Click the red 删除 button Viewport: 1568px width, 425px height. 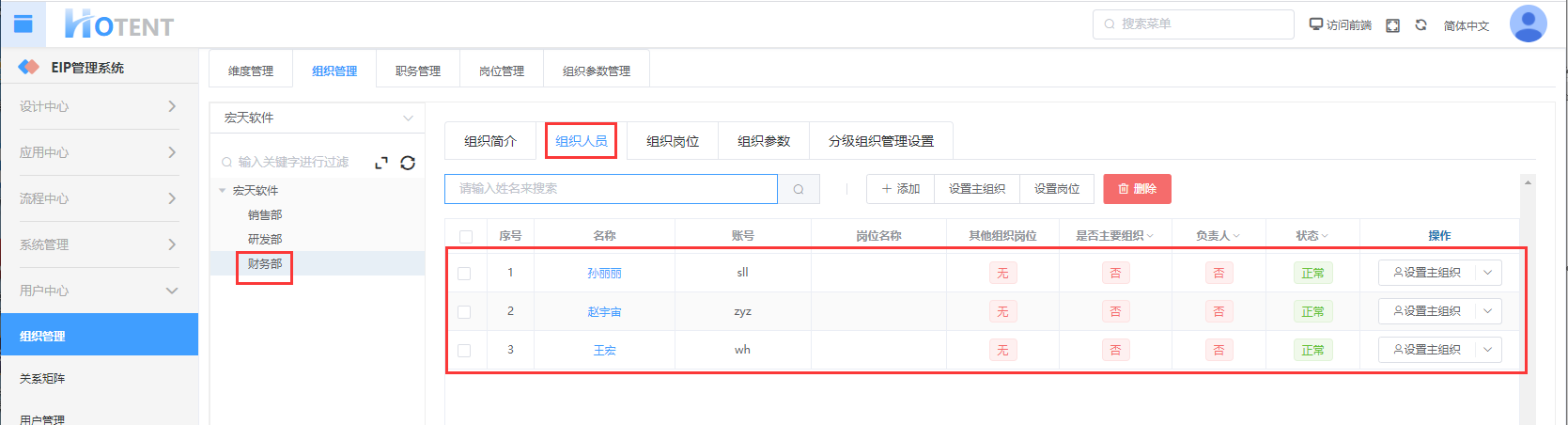[x=1137, y=189]
